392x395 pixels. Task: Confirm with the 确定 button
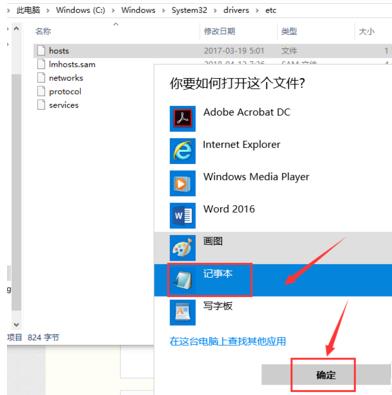pos(326,375)
